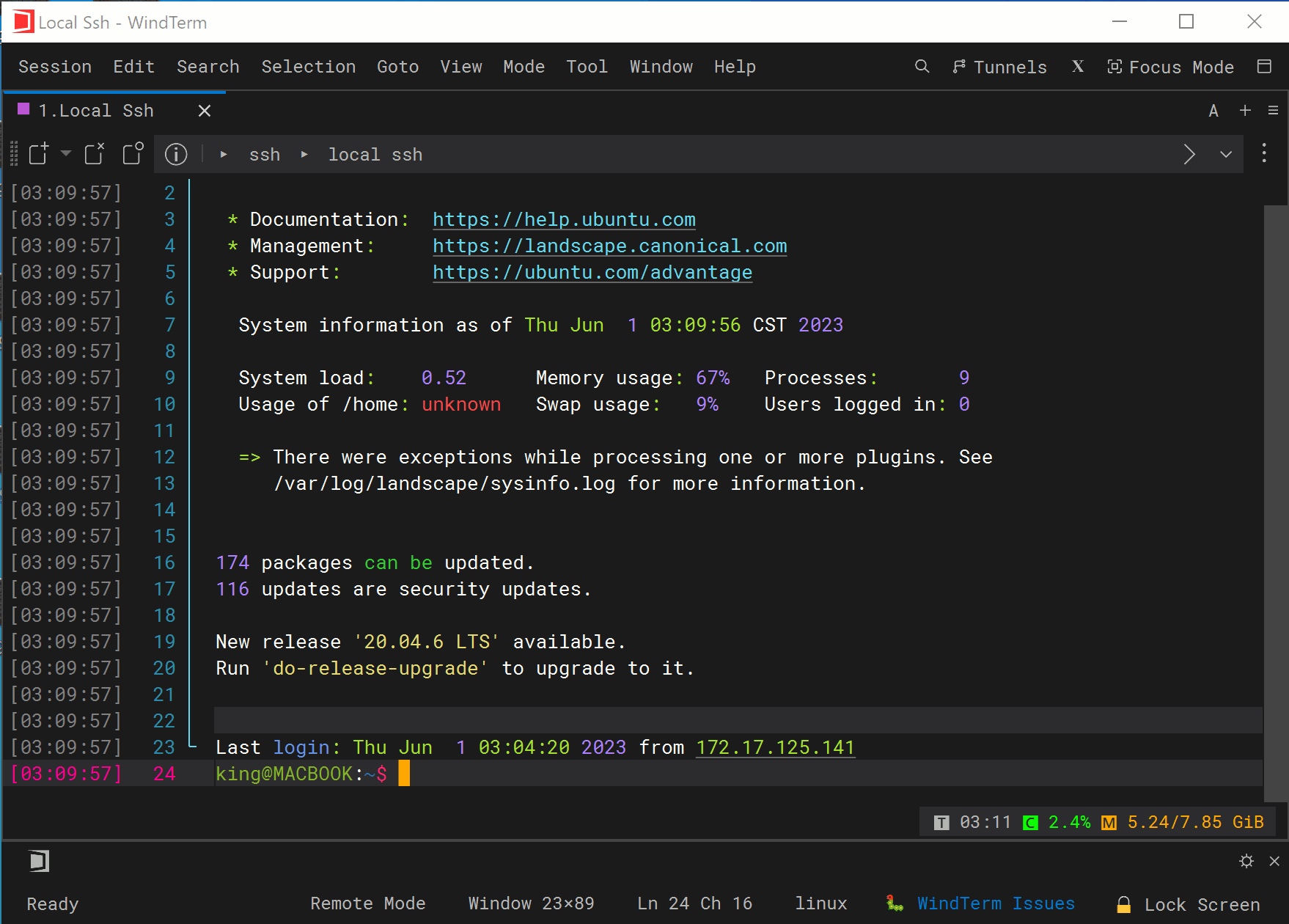Click the session icon with the circle badge
This screenshot has height=924, width=1289.
133,154
